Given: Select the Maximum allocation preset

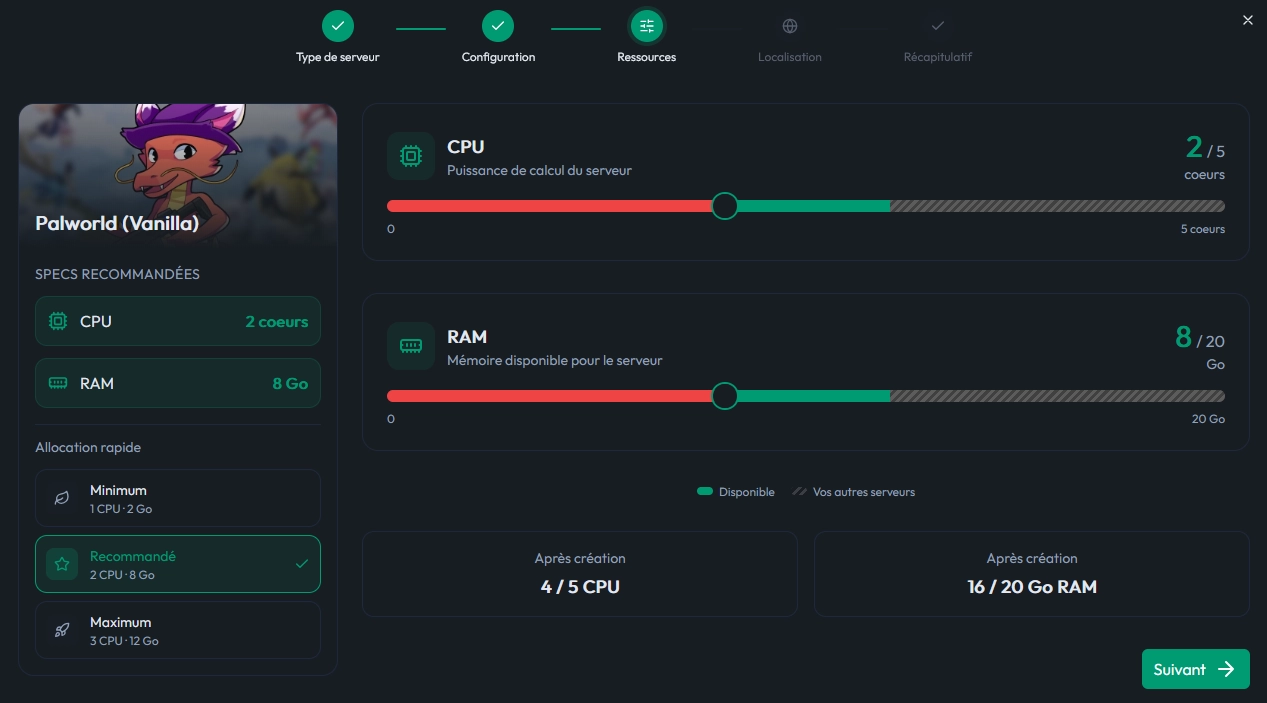Looking at the screenshot, I should pos(178,630).
